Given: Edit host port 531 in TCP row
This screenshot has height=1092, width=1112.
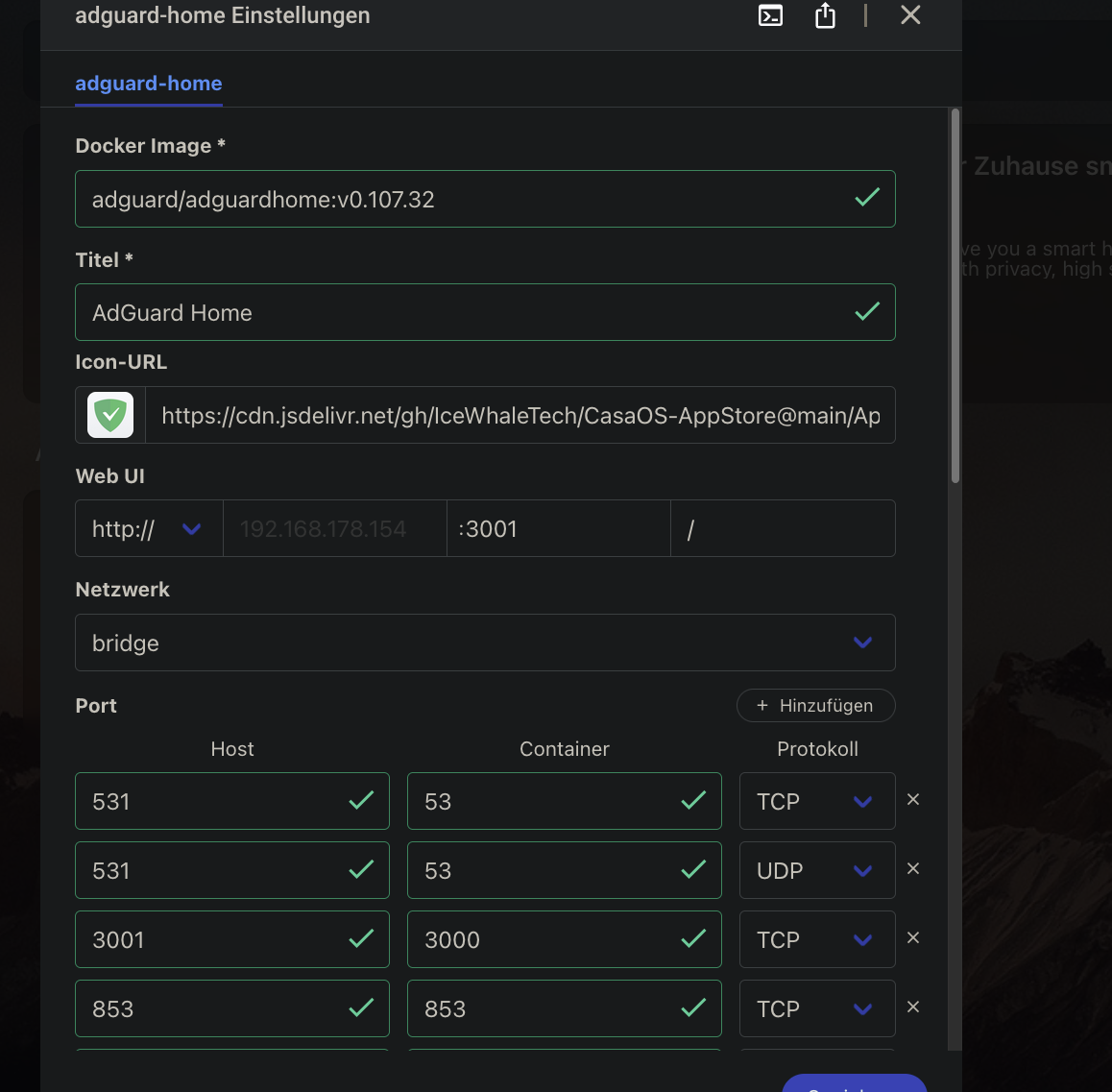Looking at the screenshot, I should [231, 801].
